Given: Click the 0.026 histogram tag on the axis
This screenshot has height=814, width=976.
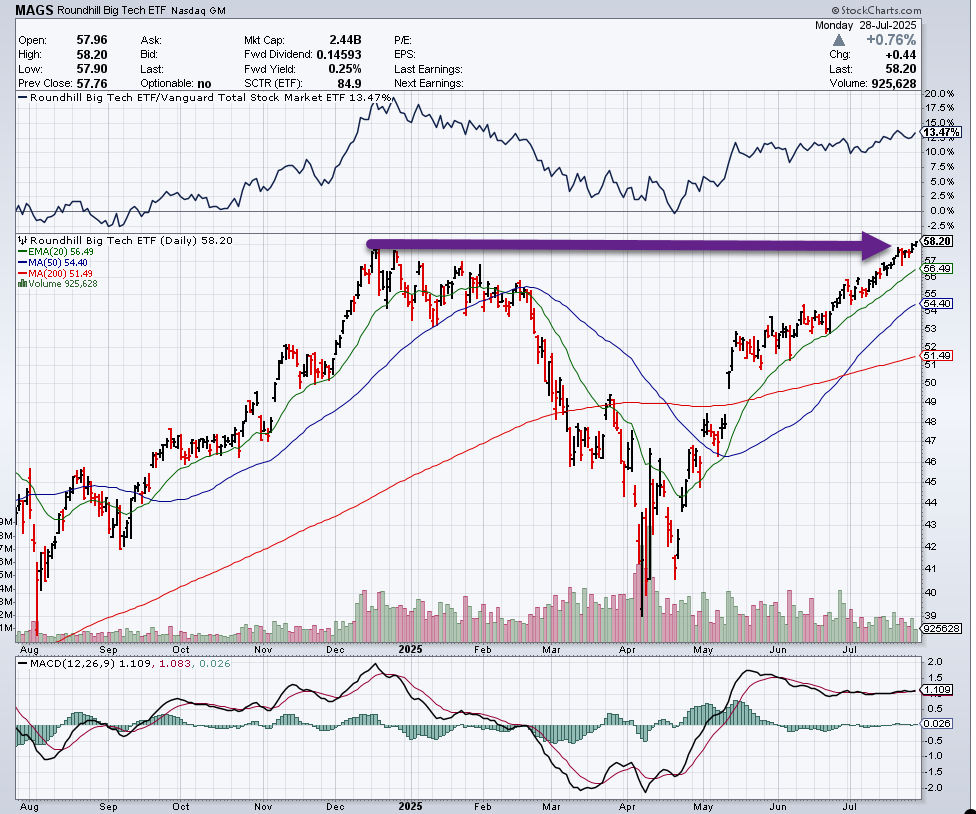Looking at the screenshot, I should (x=937, y=723).
